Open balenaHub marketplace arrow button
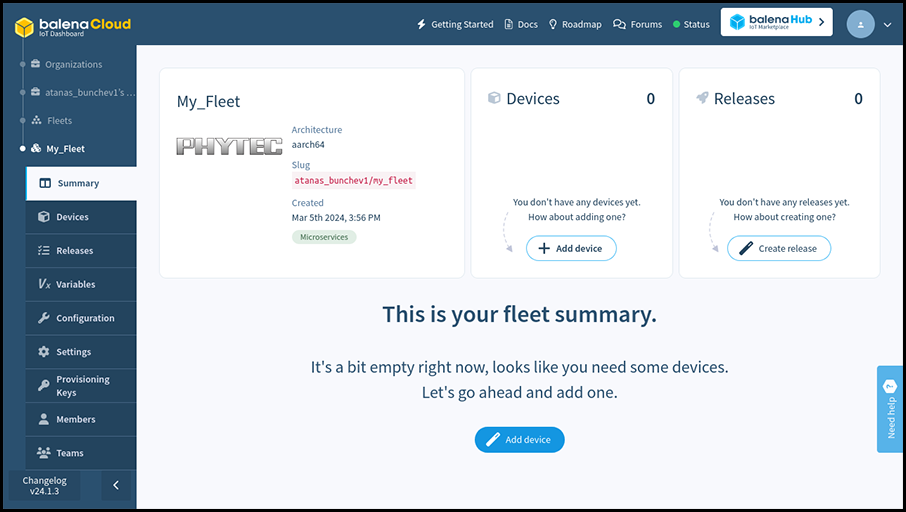This screenshot has width=906, height=512. (x=777, y=22)
